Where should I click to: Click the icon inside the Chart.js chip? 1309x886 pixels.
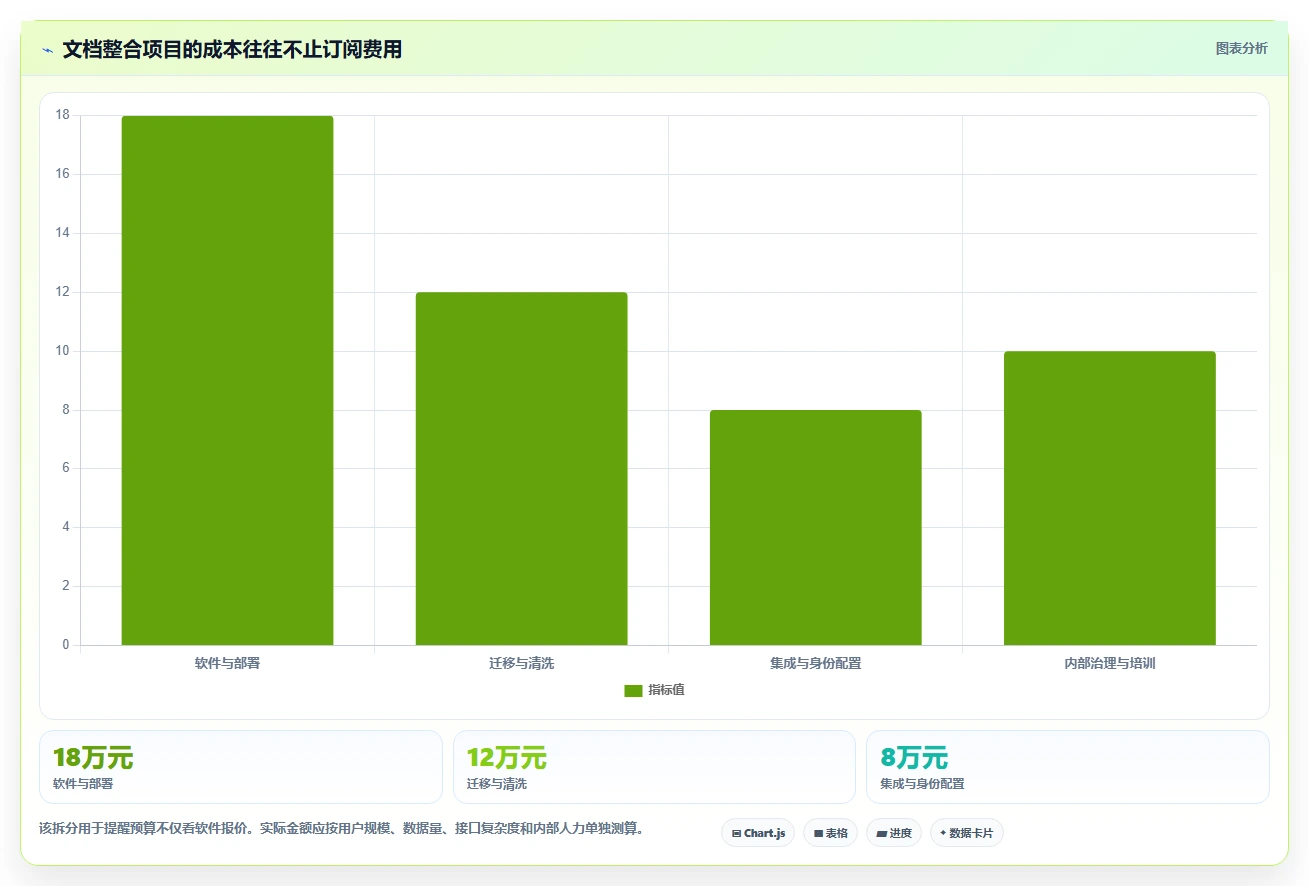click(x=736, y=833)
